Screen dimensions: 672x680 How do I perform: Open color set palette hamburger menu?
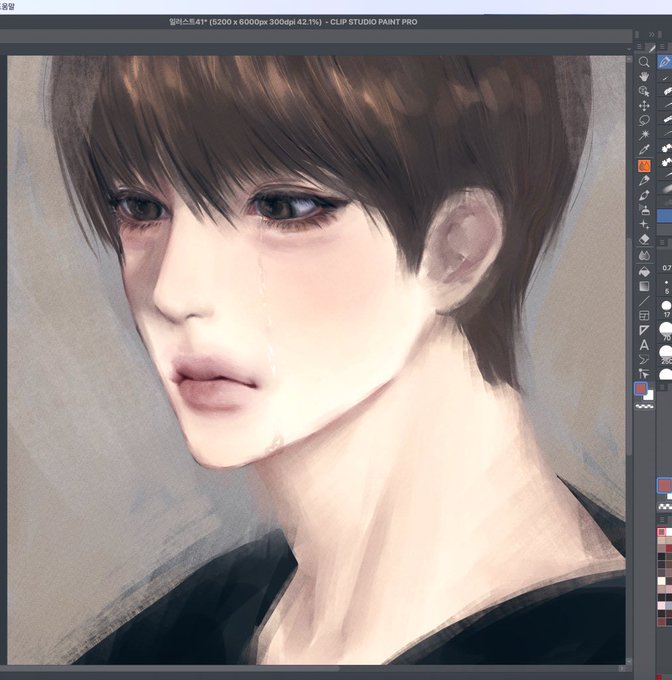(x=662, y=519)
